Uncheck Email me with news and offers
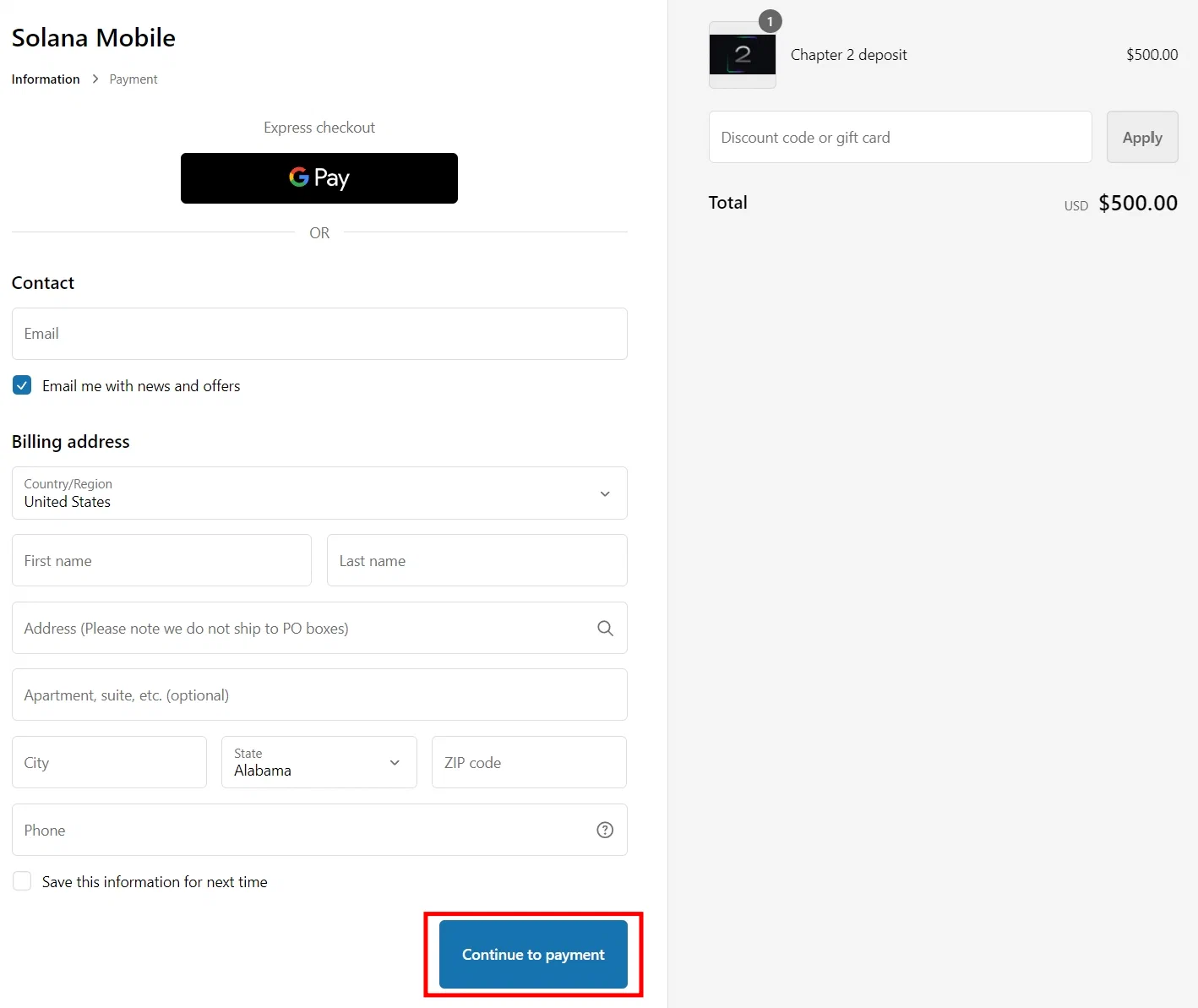1198x1008 pixels. click(22, 385)
